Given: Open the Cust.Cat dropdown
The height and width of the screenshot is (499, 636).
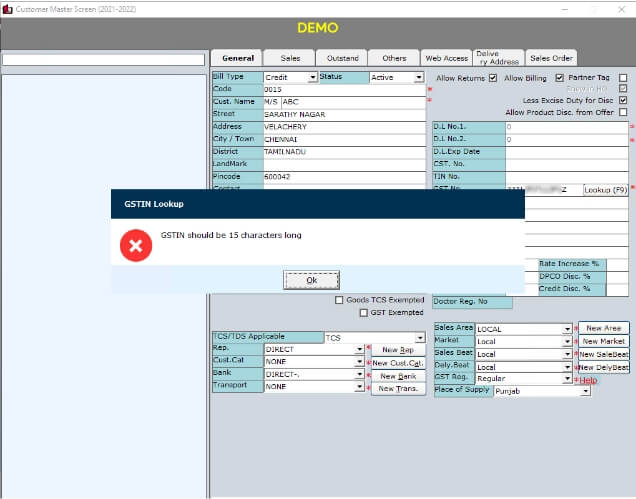Looking at the screenshot, I should point(359,361).
